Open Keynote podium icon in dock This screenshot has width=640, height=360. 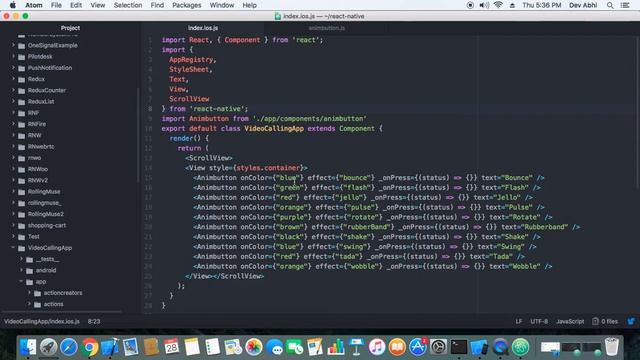(x=356, y=347)
